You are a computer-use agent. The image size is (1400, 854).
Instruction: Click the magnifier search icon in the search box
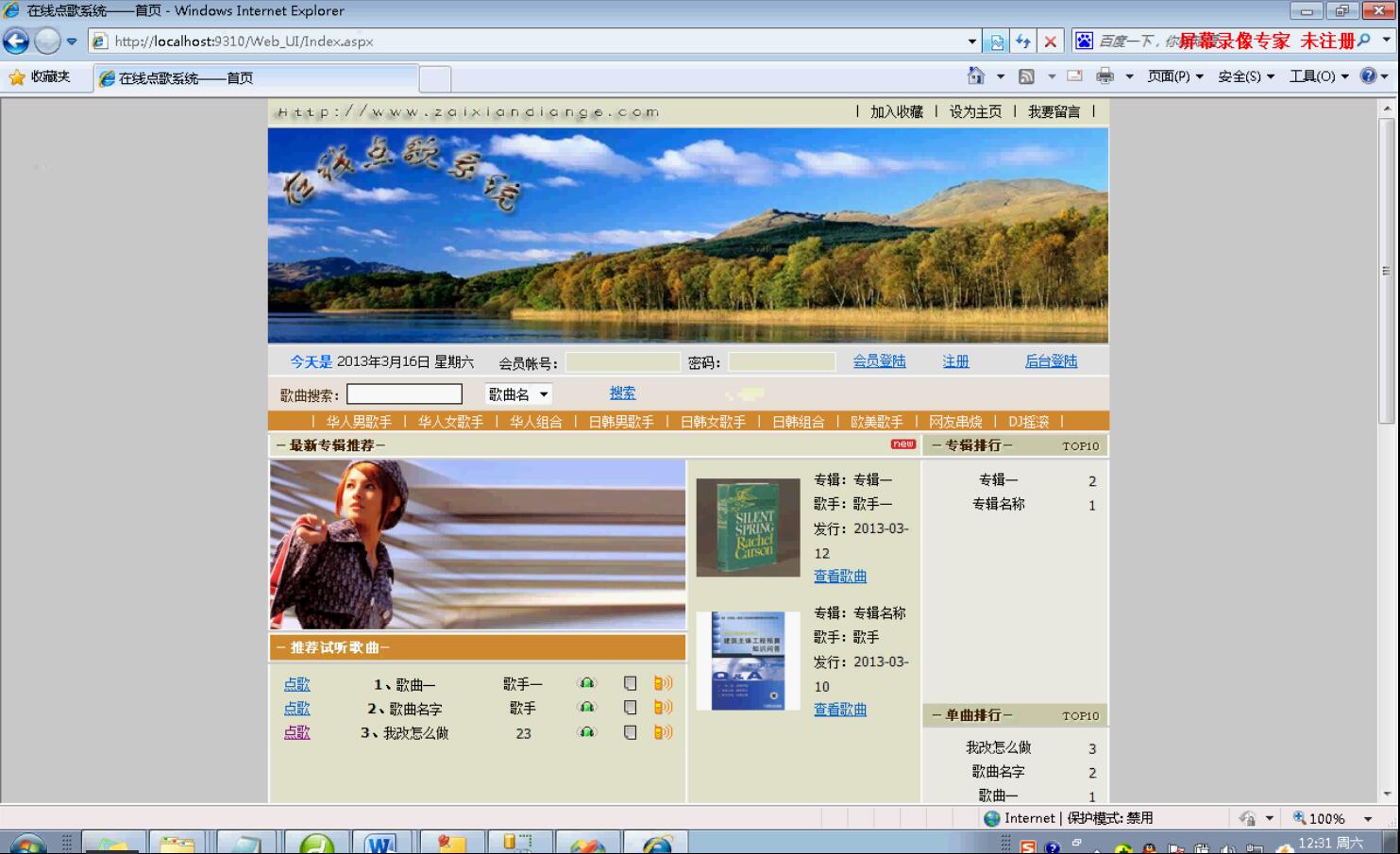(1363, 41)
